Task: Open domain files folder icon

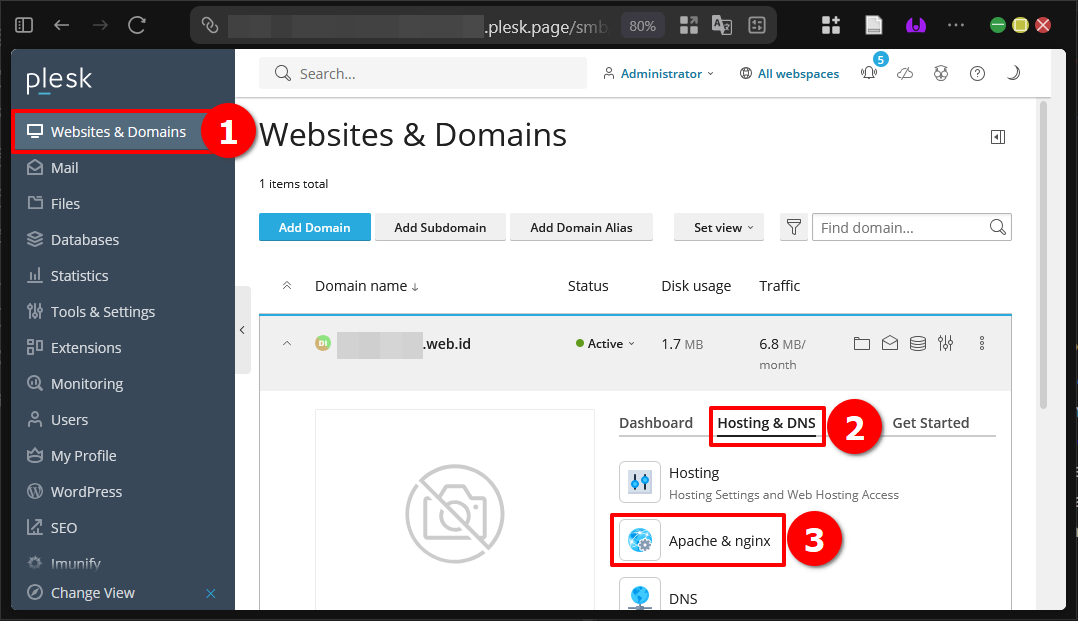Action: (x=861, y=343)
